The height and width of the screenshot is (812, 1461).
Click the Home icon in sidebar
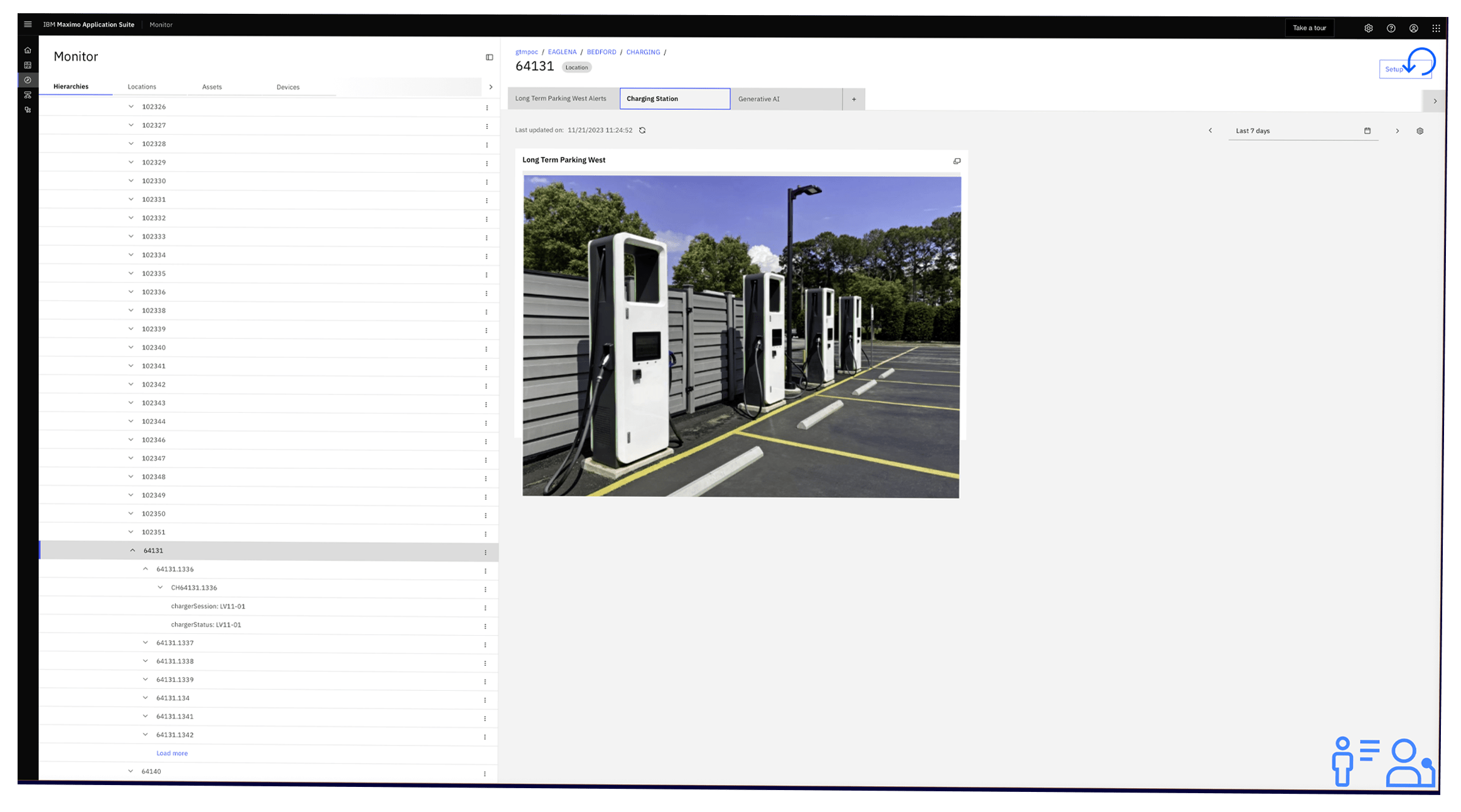pyautogui.click(x=28, y=50)
